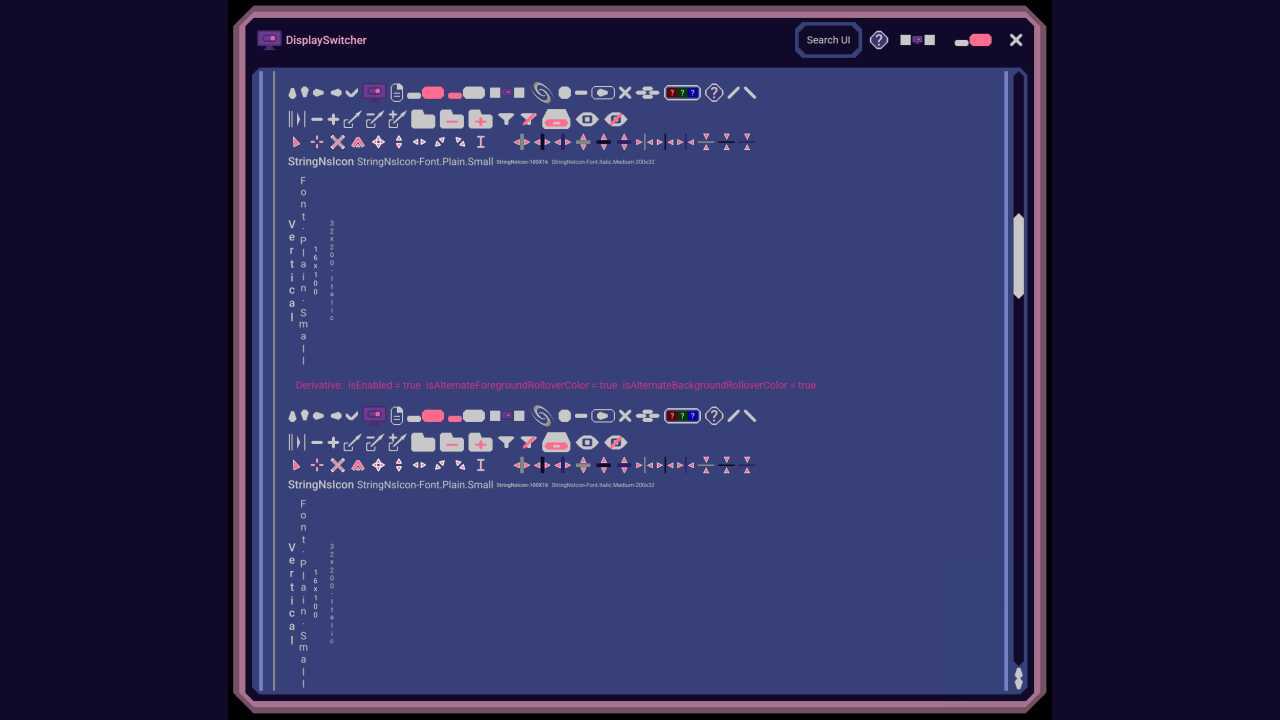
Task: Click the plus icon above the Derivative line
Action: pyautogui.click(x=333, y=119)
